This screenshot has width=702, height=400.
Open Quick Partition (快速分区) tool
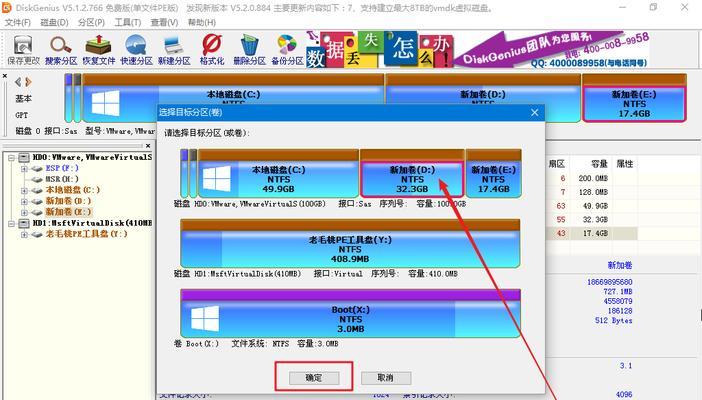136,50
